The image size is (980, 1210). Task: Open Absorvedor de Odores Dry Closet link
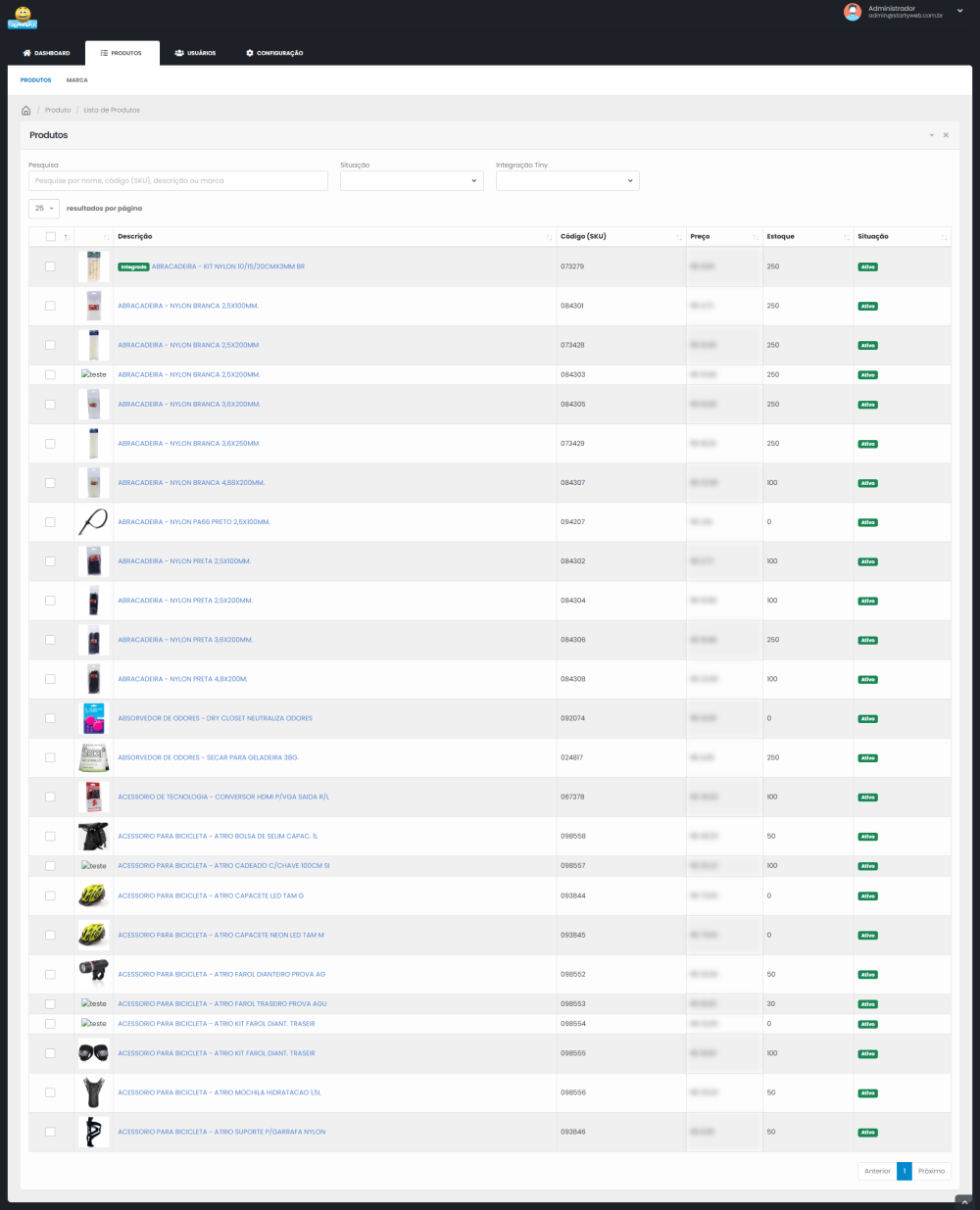[x=216, y=718]
